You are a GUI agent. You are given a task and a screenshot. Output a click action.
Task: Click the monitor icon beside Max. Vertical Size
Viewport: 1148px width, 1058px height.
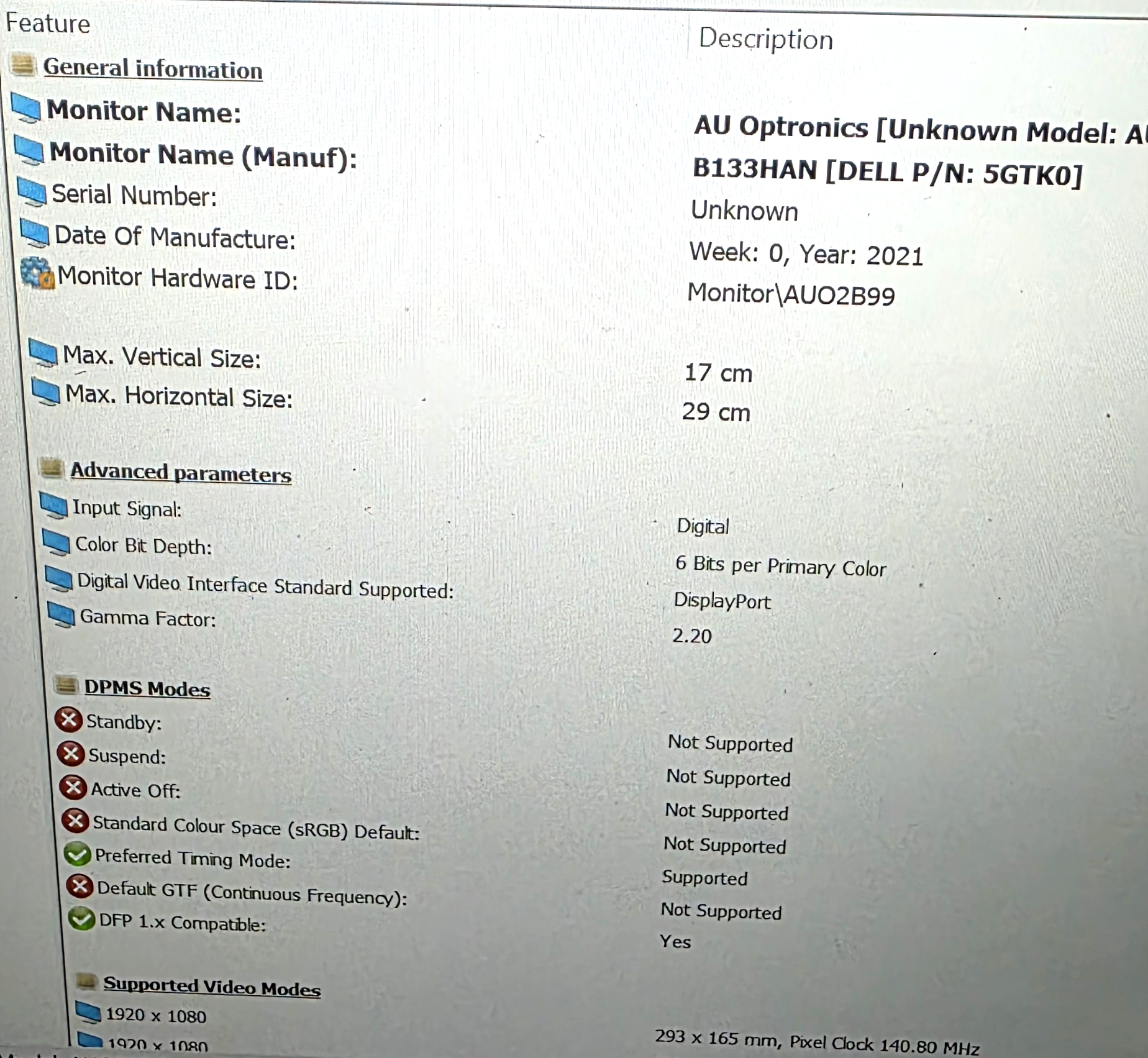[43, 353]
